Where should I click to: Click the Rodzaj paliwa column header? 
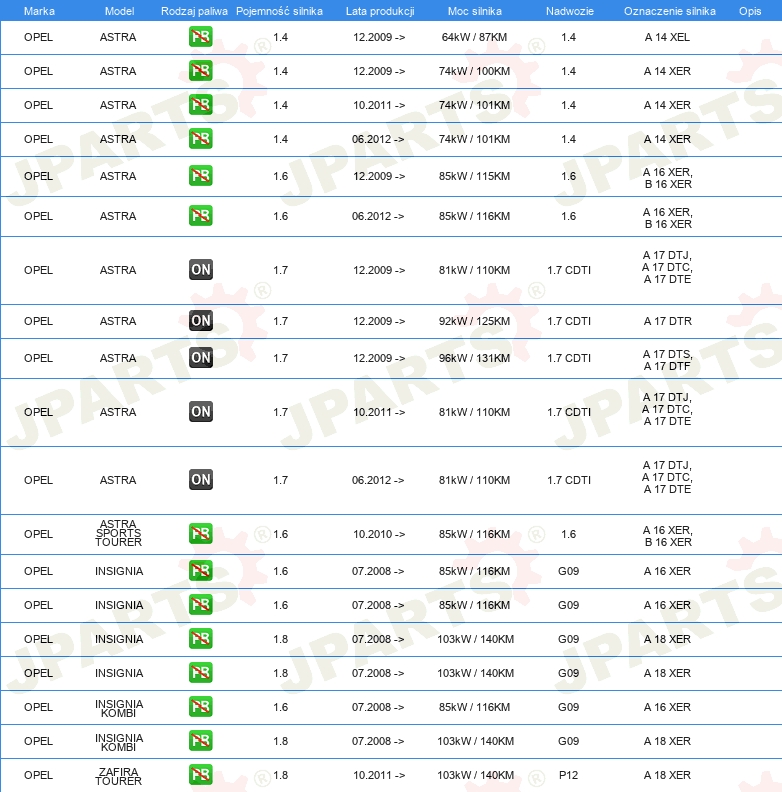tap(194, 11)
